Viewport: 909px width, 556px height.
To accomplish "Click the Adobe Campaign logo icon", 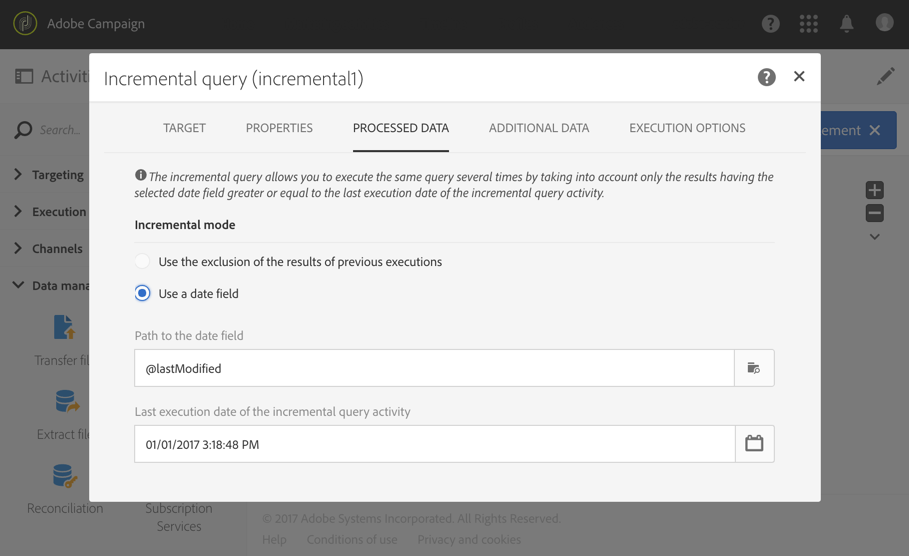I will [x=25, y=24].
